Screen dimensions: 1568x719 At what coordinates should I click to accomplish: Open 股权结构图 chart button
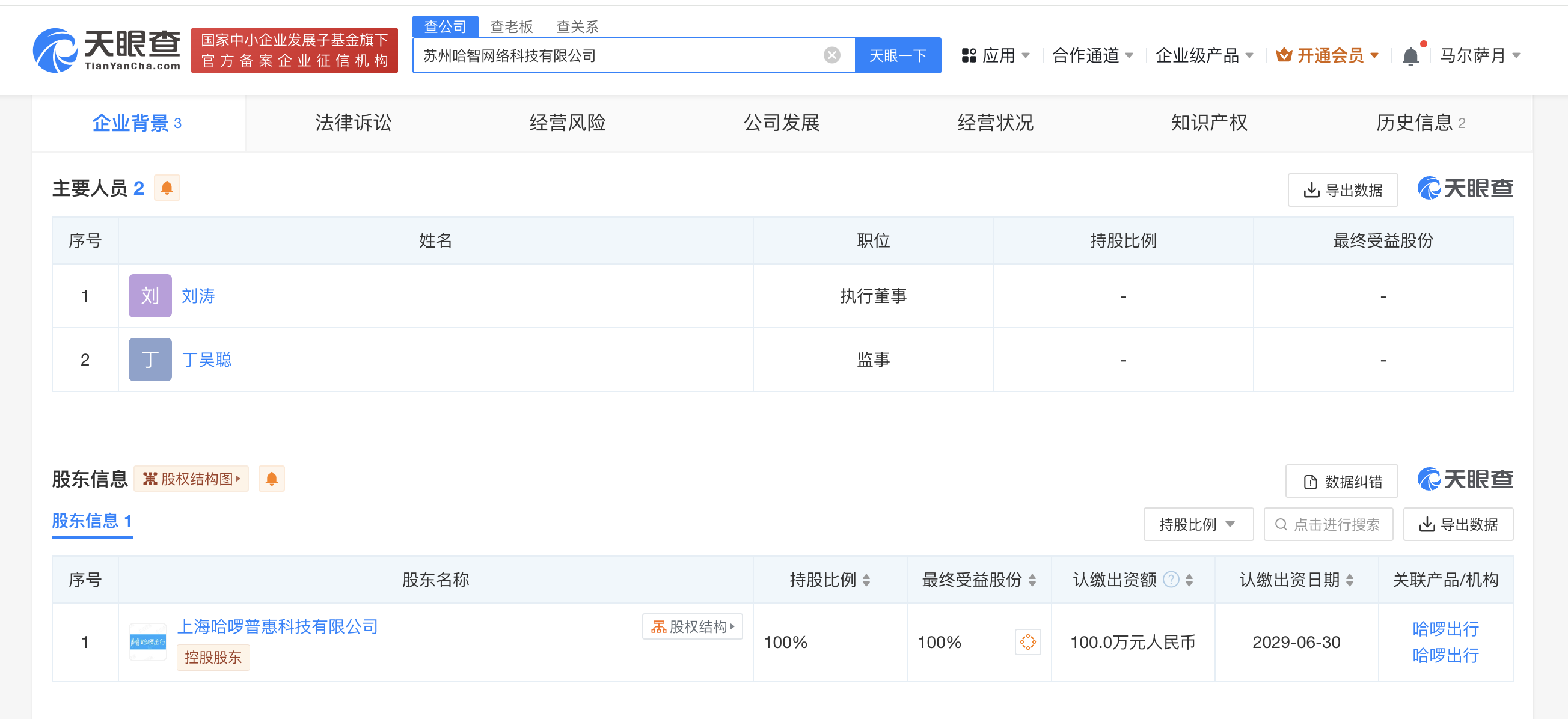pyautogui.click(x=191, y=479)
